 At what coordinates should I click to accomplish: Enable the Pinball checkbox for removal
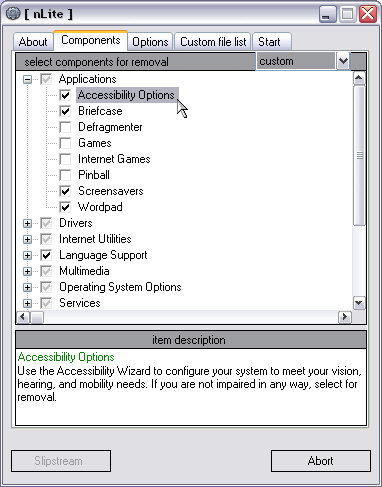65,175
